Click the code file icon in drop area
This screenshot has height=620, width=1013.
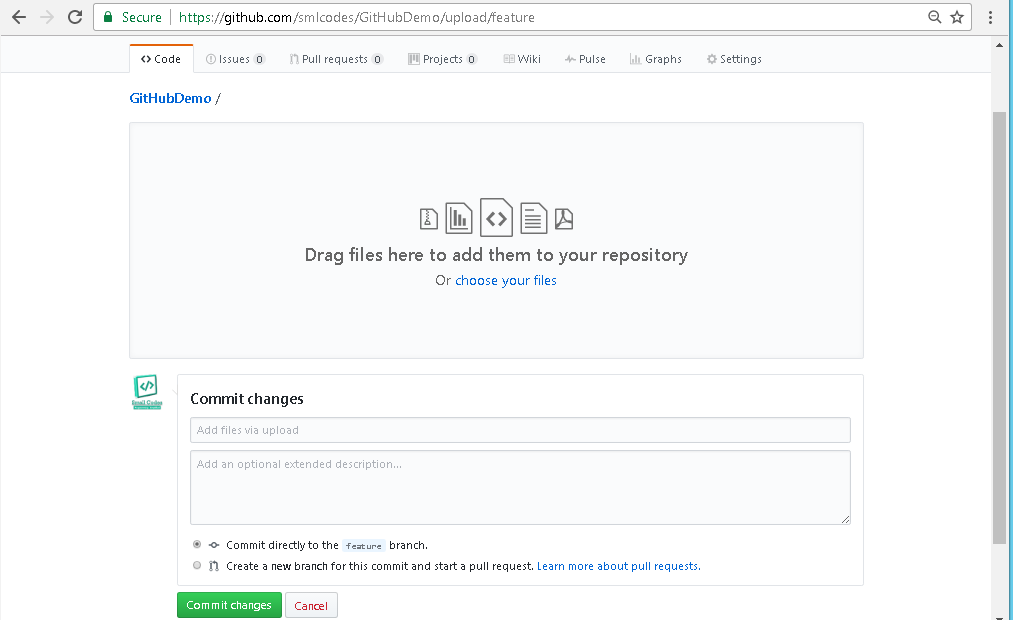(496, 217)
